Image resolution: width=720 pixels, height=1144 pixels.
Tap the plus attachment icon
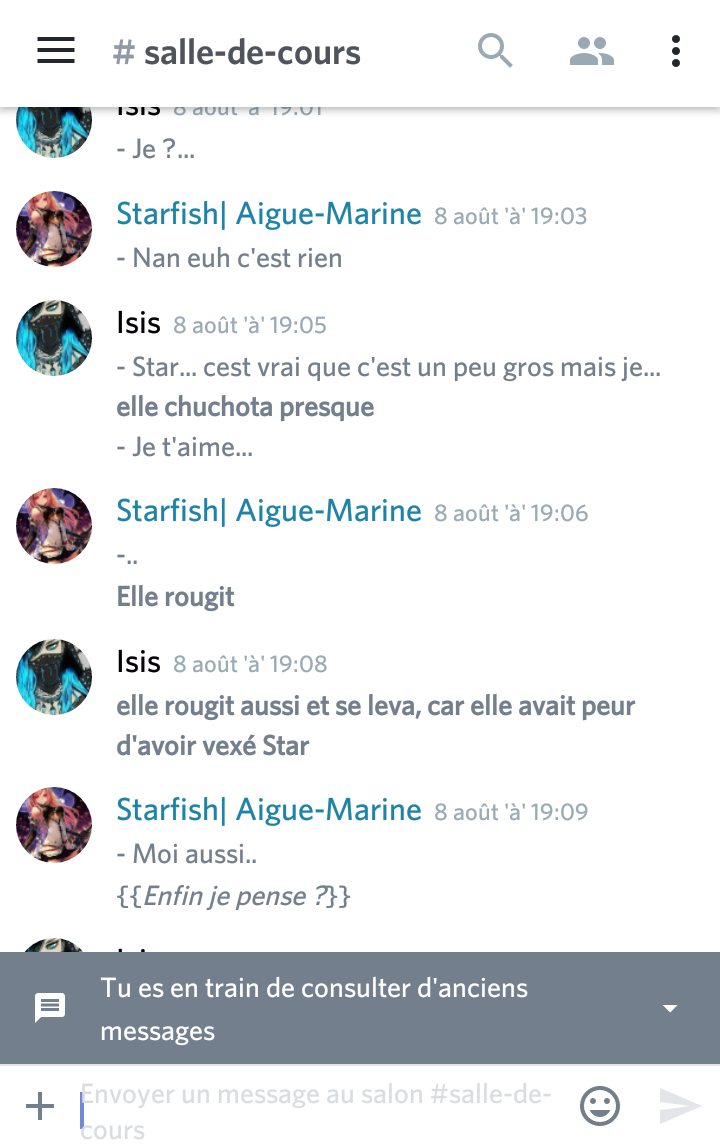click(x=39, y=1106)
